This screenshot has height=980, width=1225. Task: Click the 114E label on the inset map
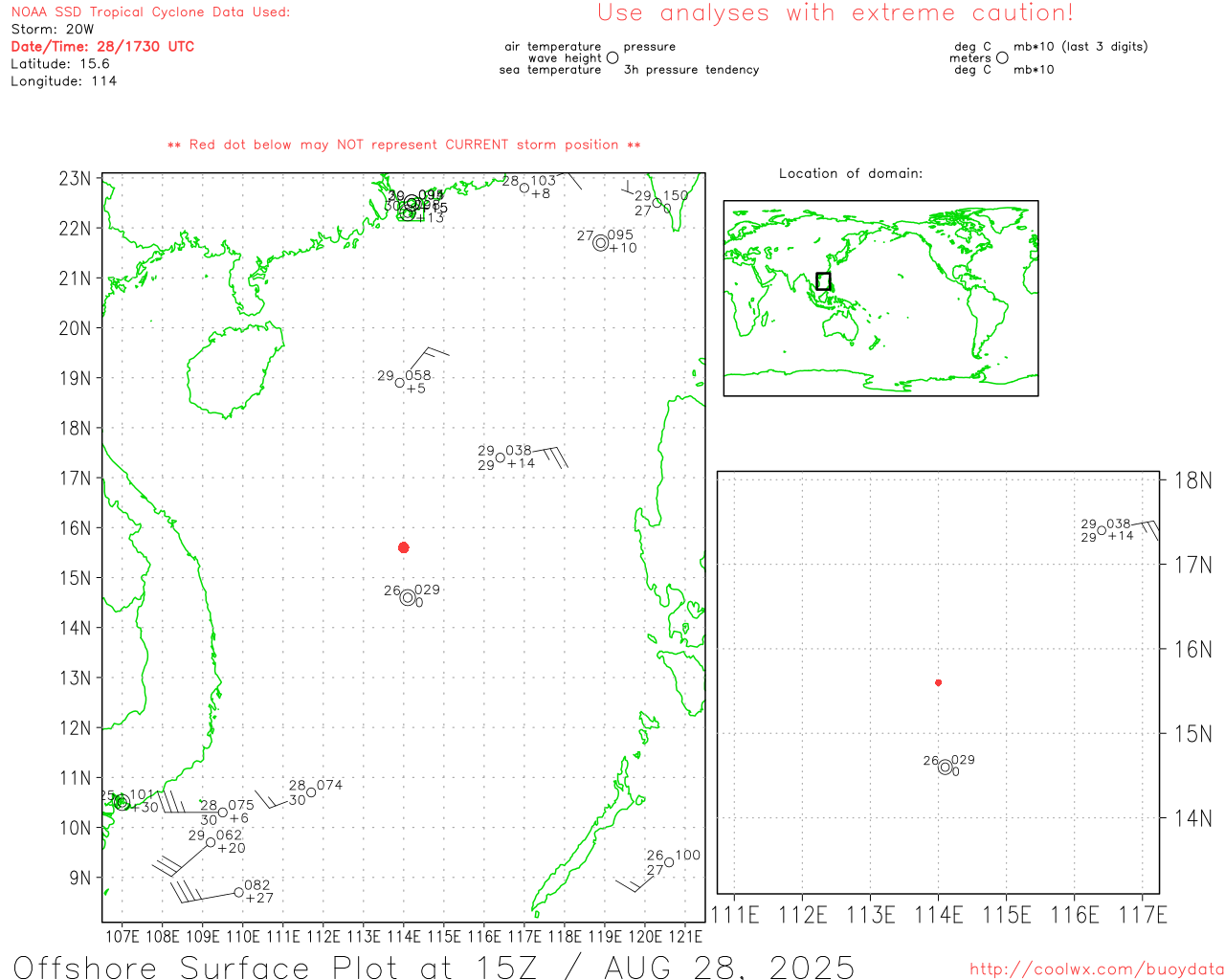[x=939, y=915]
